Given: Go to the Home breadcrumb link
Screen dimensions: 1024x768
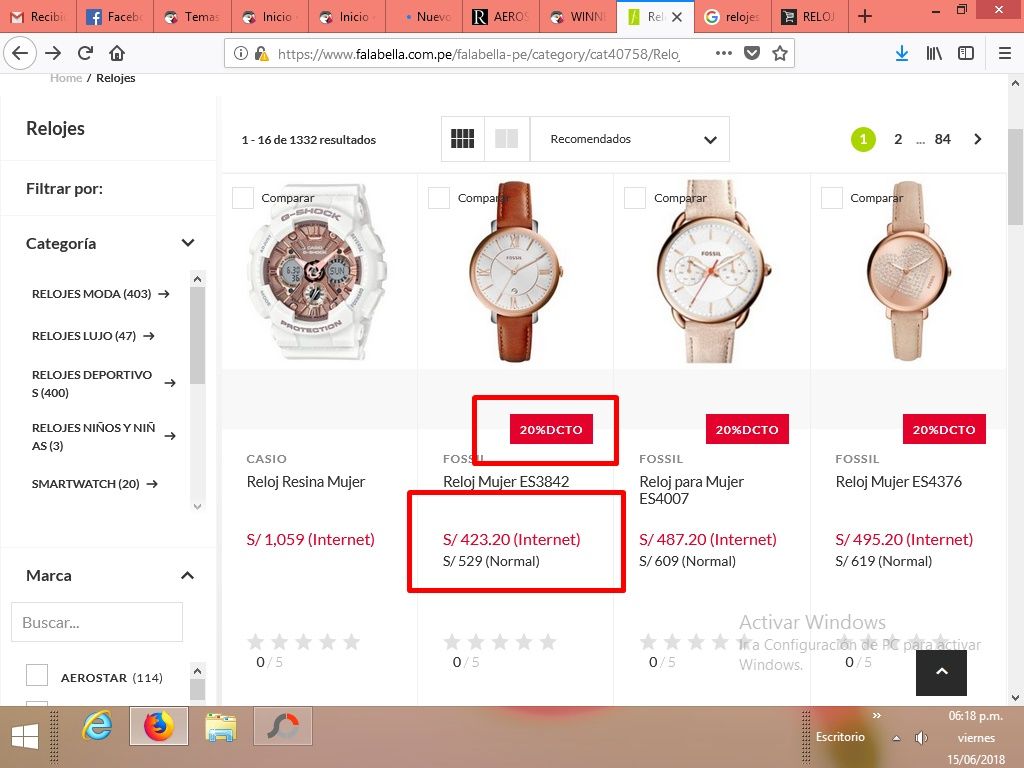Looking at the screenshot, I should point(66,78).
